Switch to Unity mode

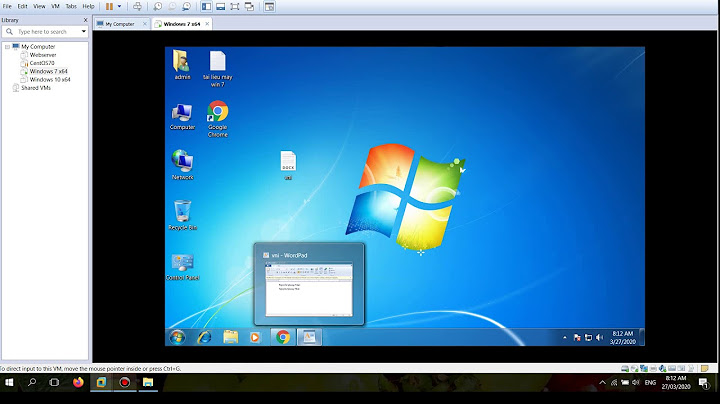click(249, 6)
